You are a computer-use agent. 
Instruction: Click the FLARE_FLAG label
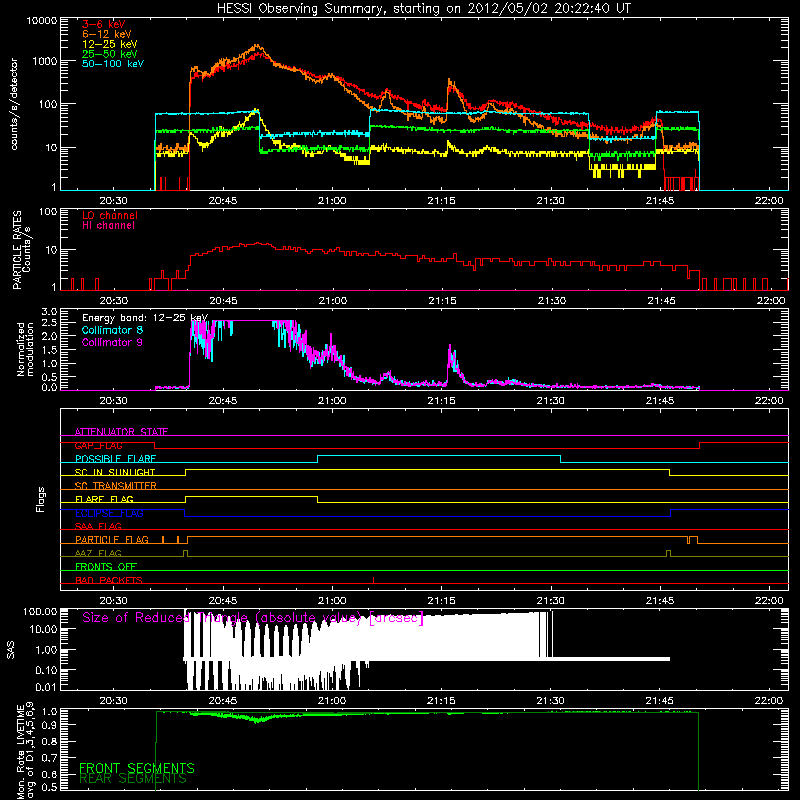pos(104,499)
